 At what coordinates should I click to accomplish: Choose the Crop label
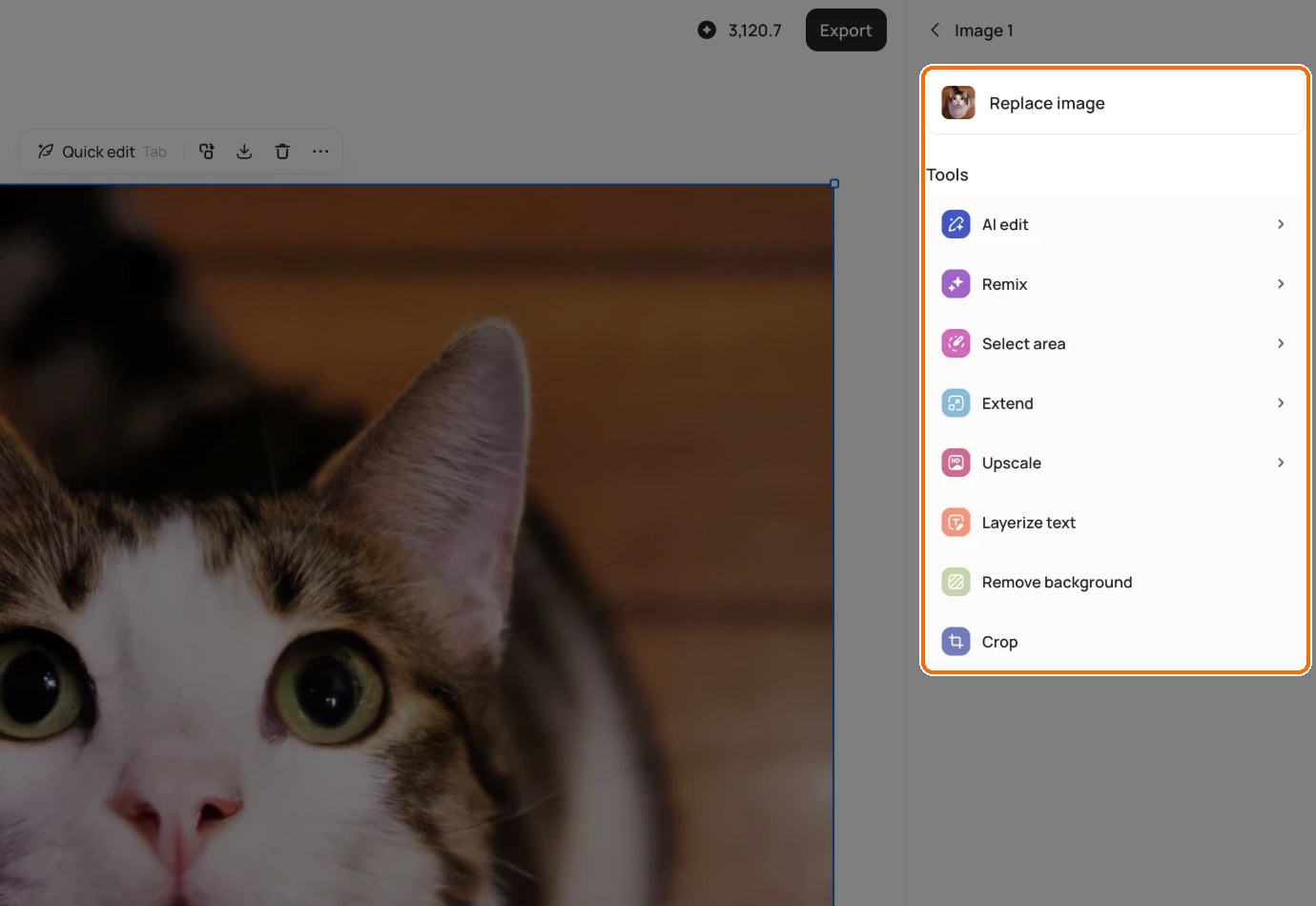click(999, 642)
